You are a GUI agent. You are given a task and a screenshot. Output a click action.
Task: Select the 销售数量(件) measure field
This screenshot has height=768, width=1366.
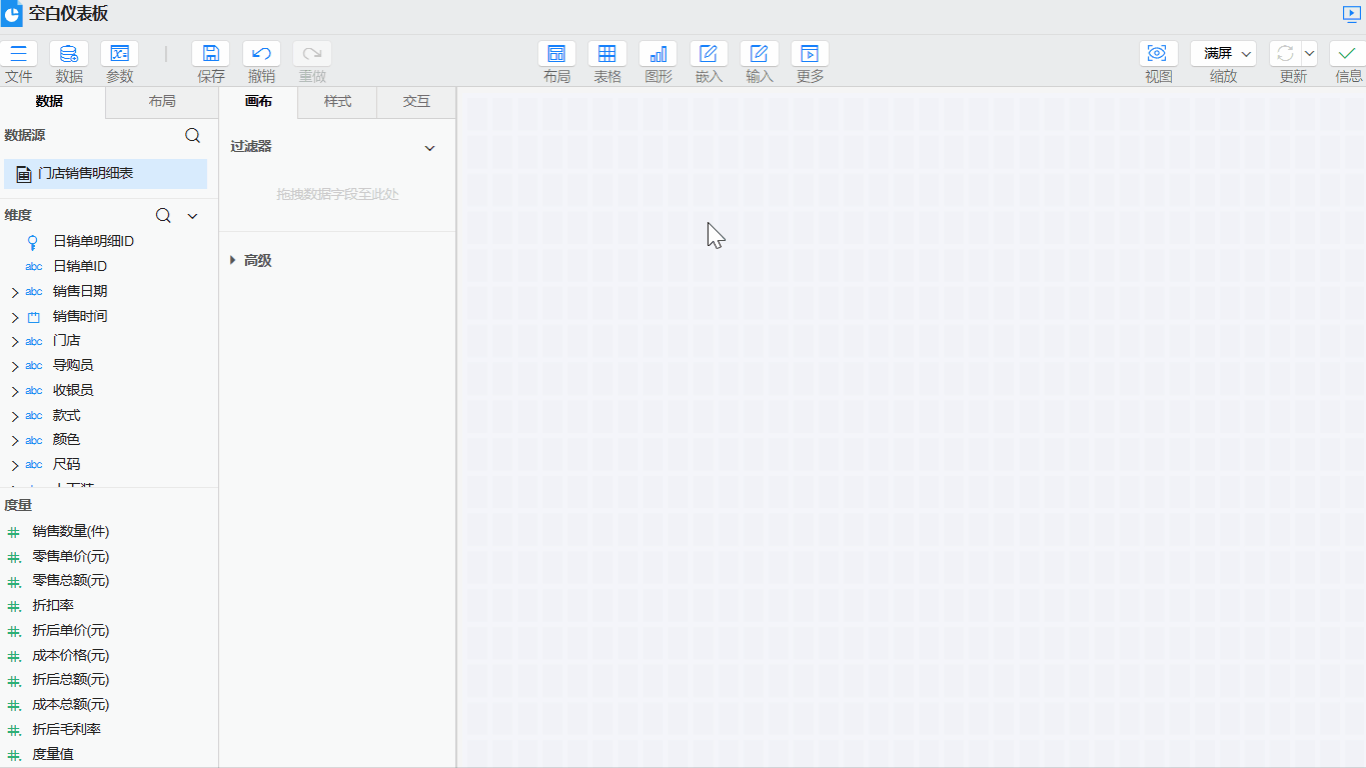(x=70, y=531)
